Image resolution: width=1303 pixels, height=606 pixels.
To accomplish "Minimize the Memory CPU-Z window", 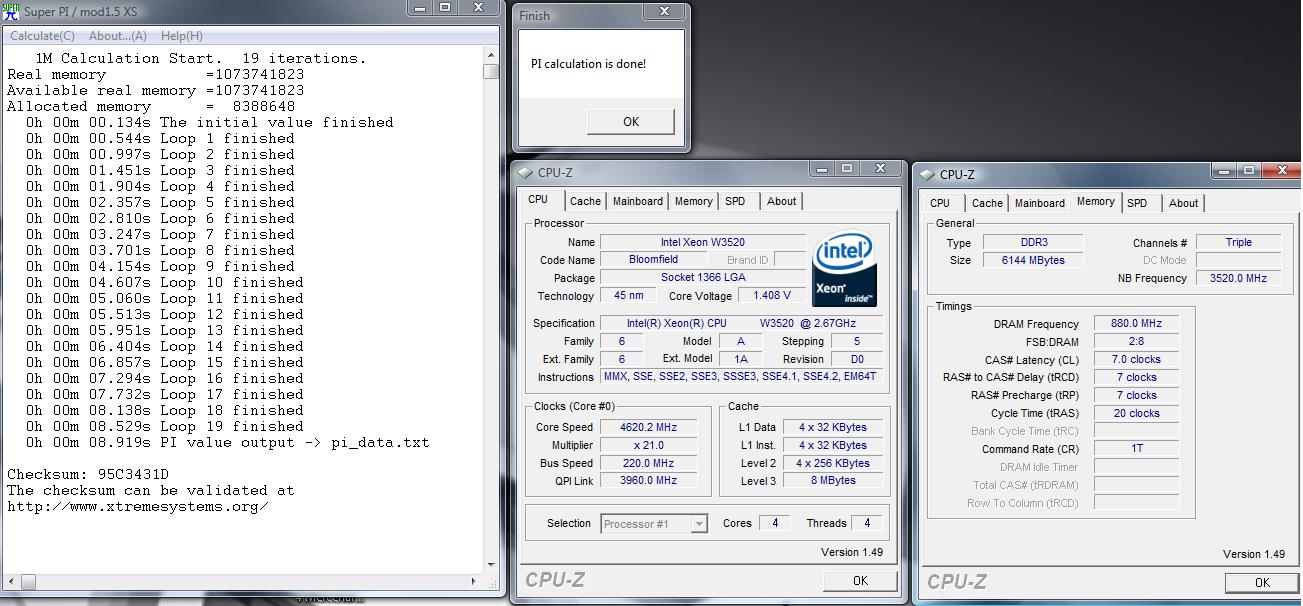I will point(1223,172).
